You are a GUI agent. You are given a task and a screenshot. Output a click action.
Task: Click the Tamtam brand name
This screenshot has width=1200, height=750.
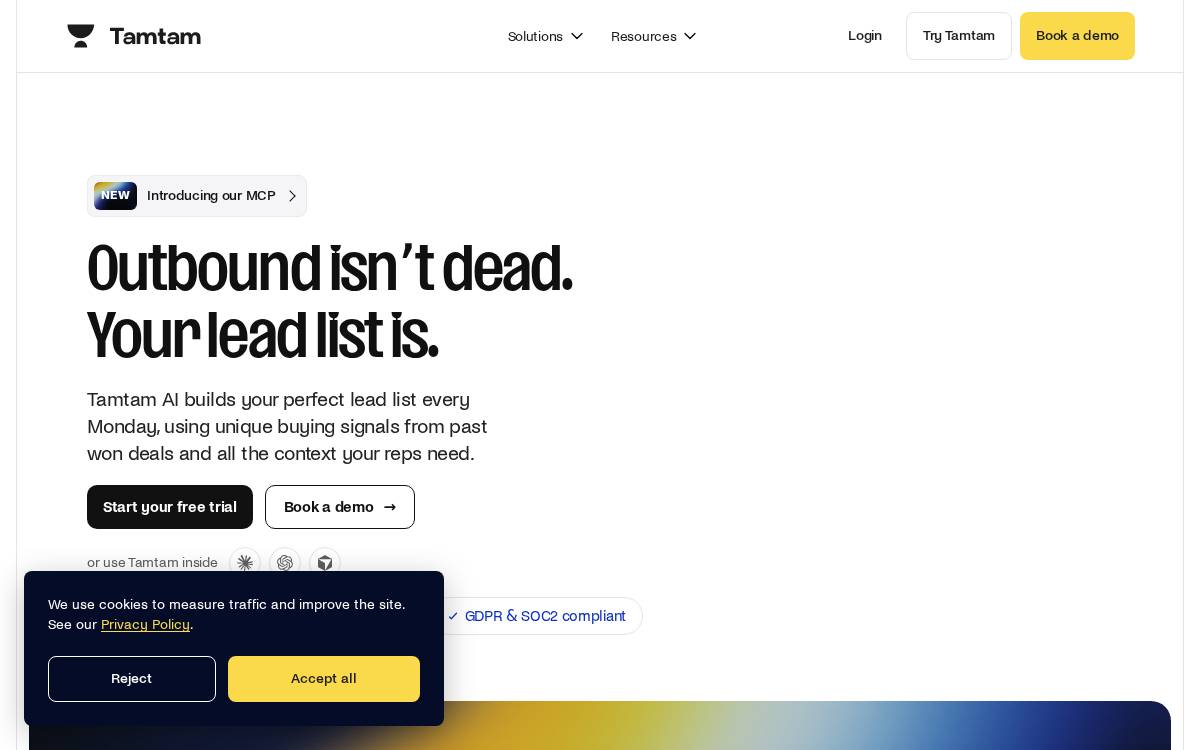155,37
